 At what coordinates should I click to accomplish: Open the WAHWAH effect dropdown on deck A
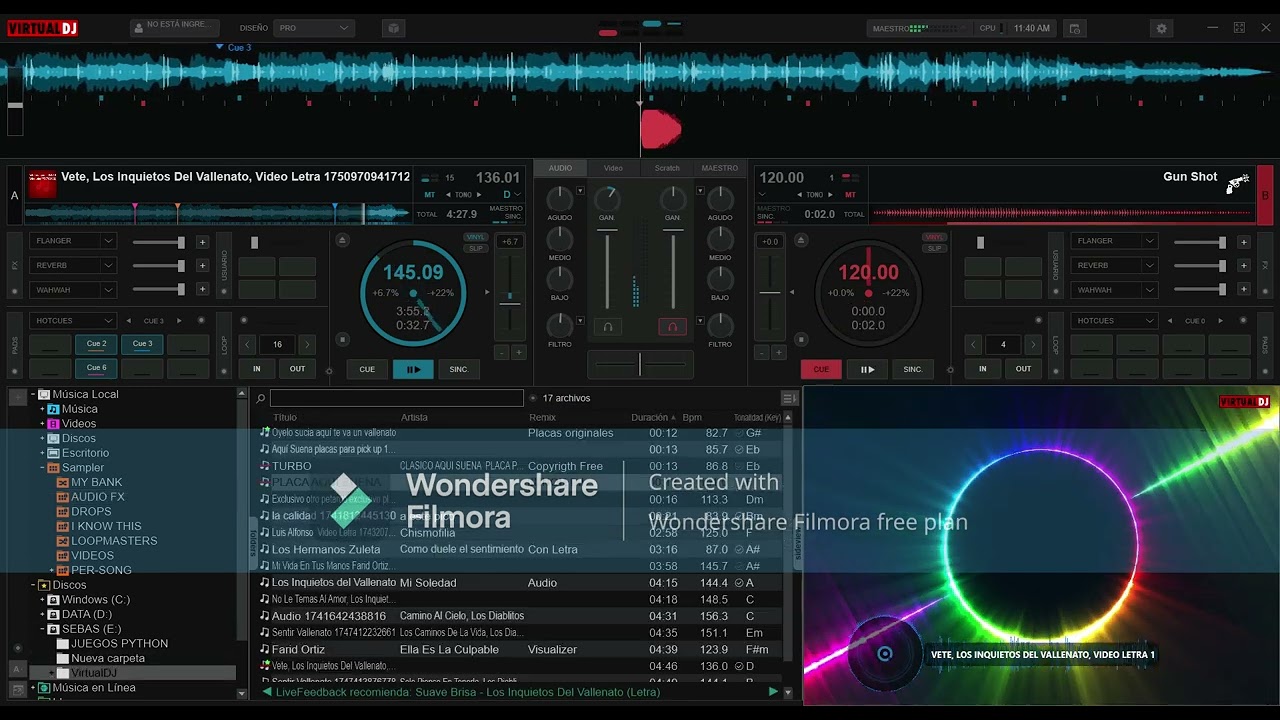74,290
